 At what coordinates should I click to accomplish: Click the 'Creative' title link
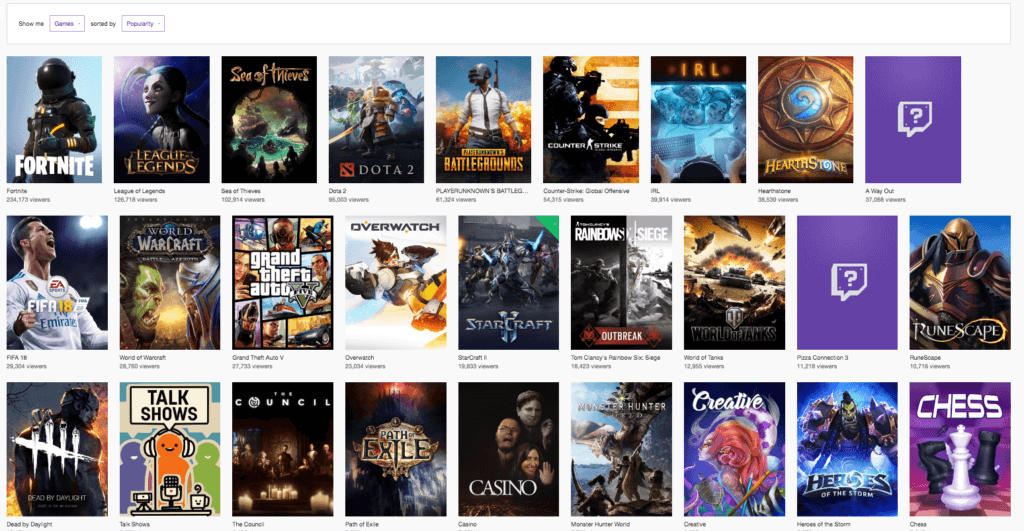[695, 524]
